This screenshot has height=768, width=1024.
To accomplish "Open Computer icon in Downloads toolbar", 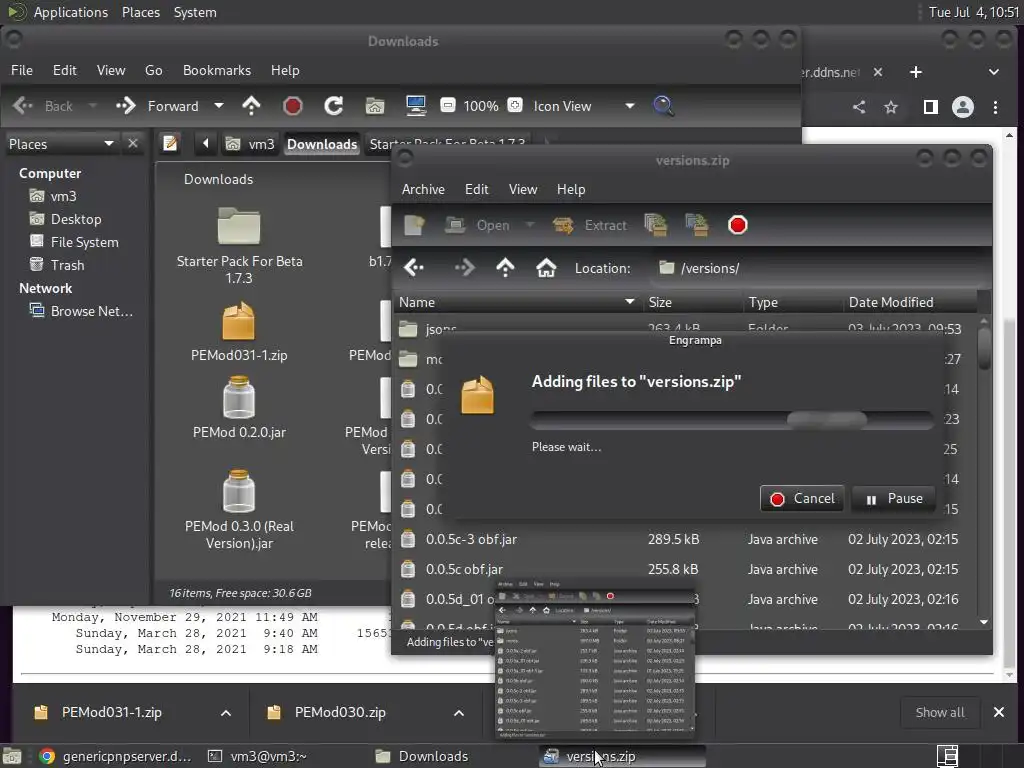I will pyautogui.click(x=416, y=106).
